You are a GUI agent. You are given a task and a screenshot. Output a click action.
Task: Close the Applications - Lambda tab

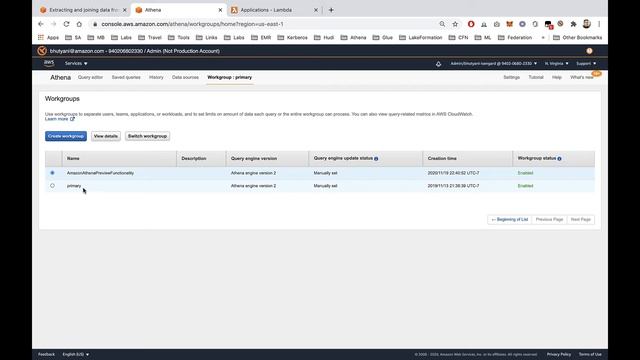(x=316, y=10)
